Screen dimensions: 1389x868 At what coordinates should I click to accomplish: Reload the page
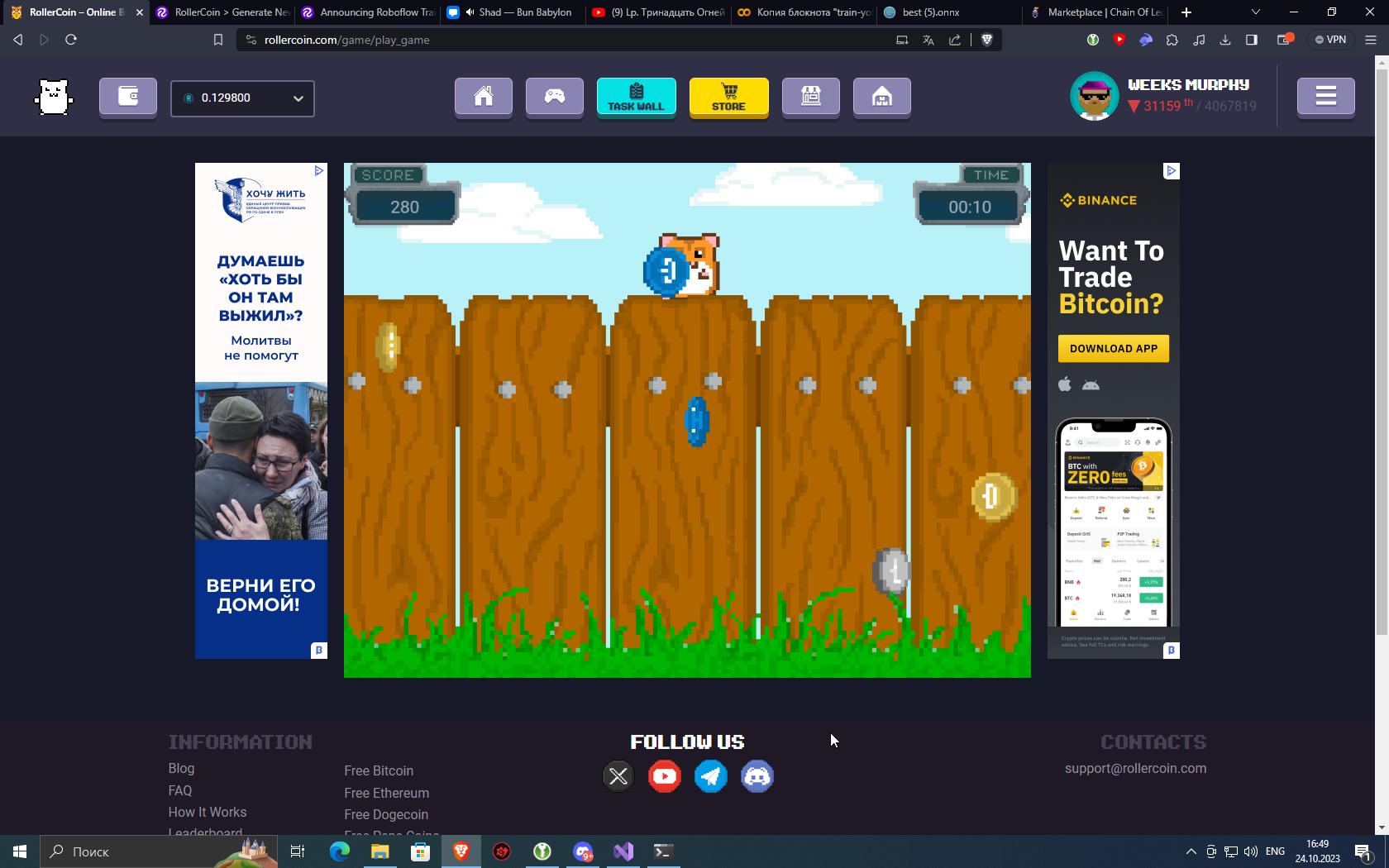(71, 40)
